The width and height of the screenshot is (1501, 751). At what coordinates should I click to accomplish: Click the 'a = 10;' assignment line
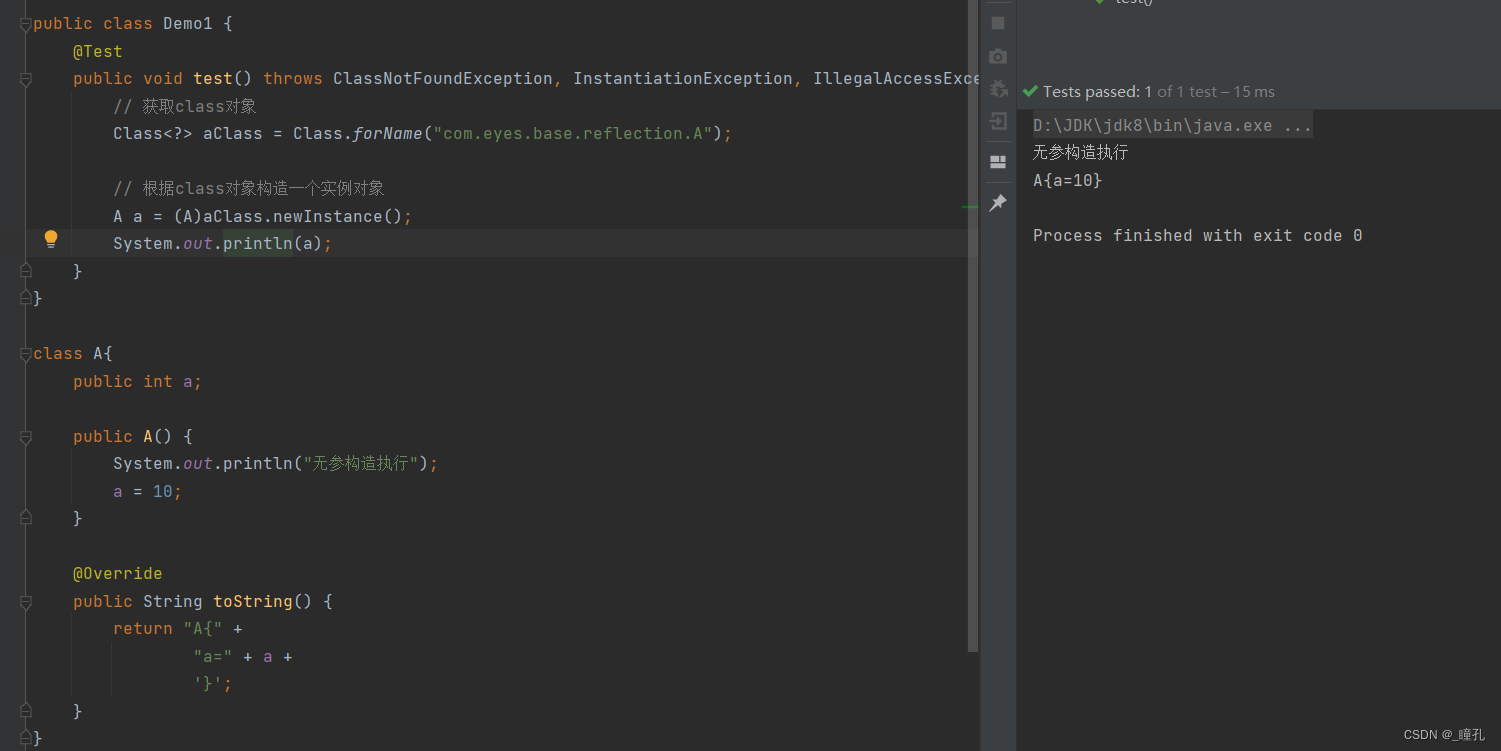pyautogui.click(x=147, y=492)
